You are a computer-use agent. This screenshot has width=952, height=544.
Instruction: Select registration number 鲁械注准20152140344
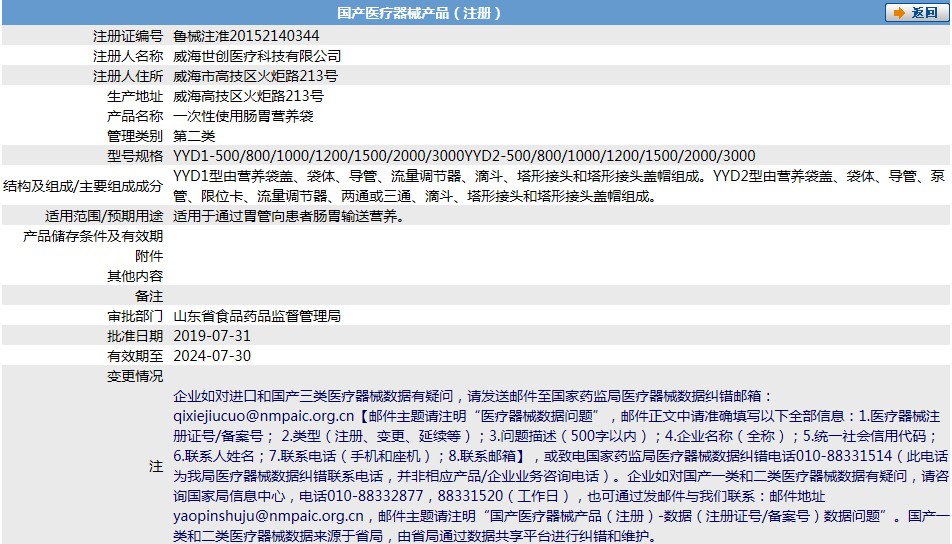pos(246,36)
